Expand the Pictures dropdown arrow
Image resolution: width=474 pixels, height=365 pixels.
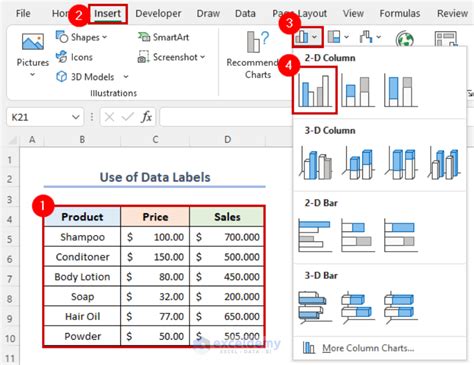32,75
